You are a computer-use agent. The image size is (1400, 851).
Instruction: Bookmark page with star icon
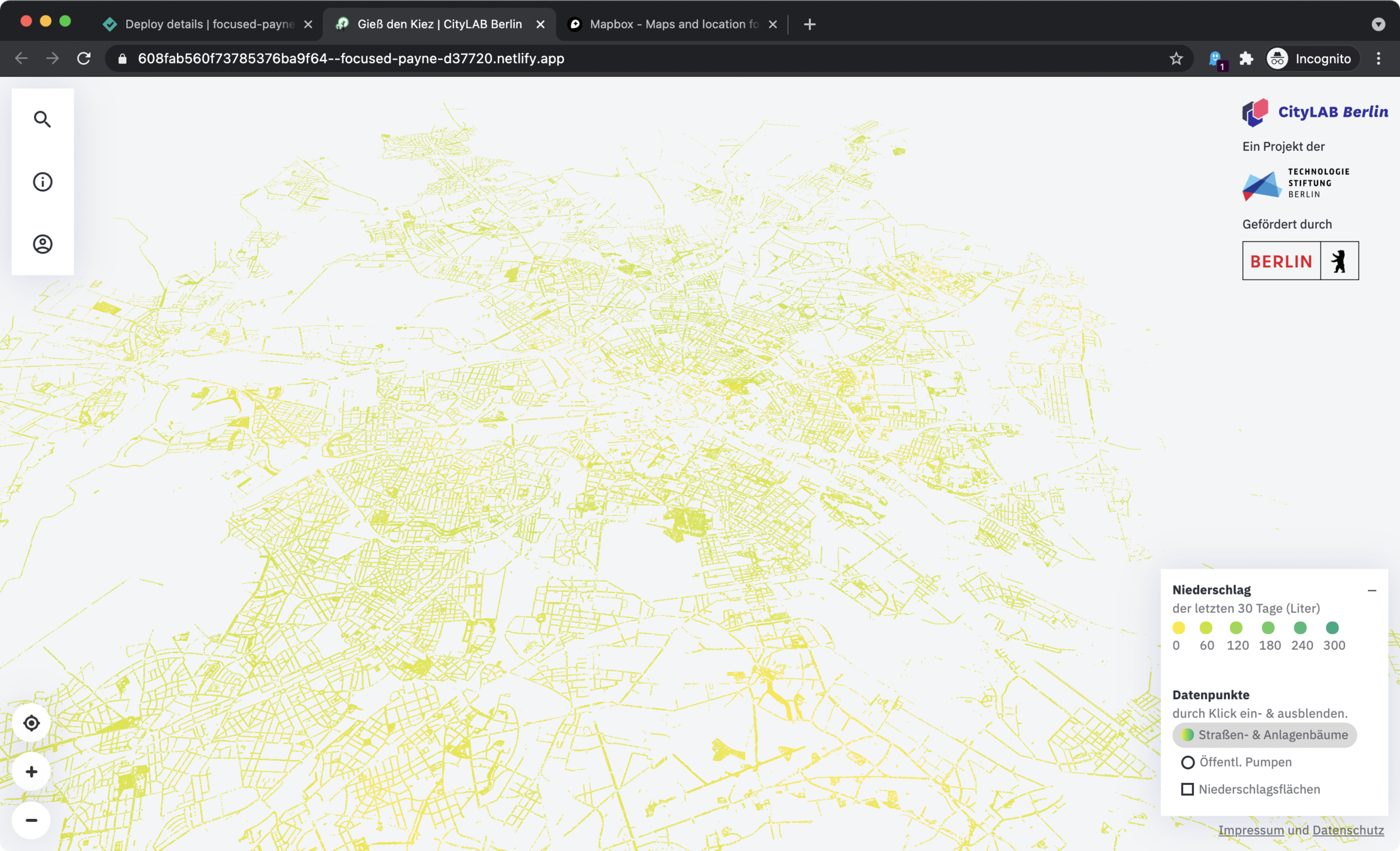[x=1176, y=59]
